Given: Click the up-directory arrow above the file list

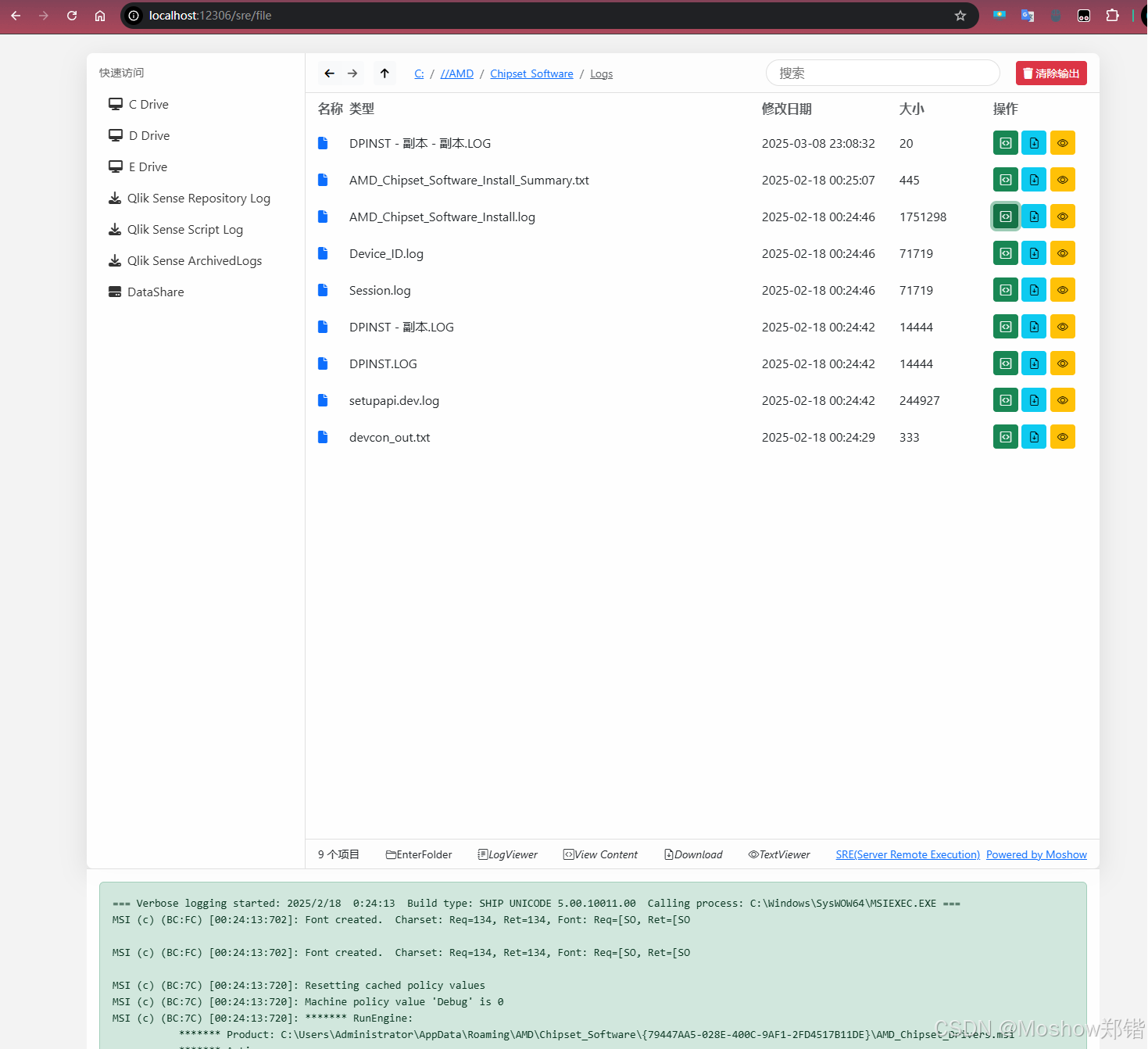Looking at the screenshot, I should 384,73.
